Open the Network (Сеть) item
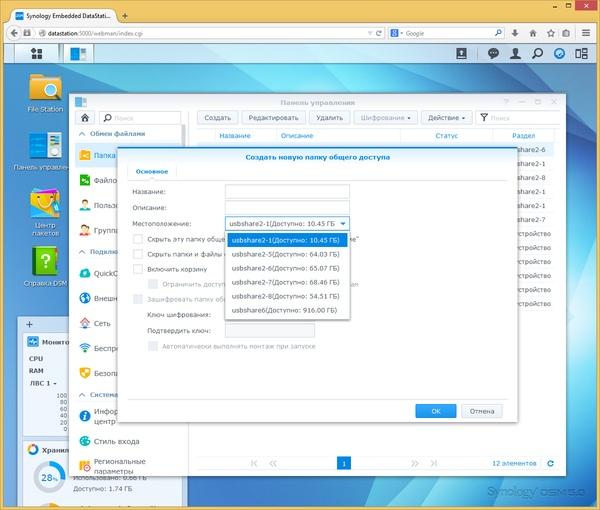The width and height of the screenshot is (600, 510). [x=95, y=323]
